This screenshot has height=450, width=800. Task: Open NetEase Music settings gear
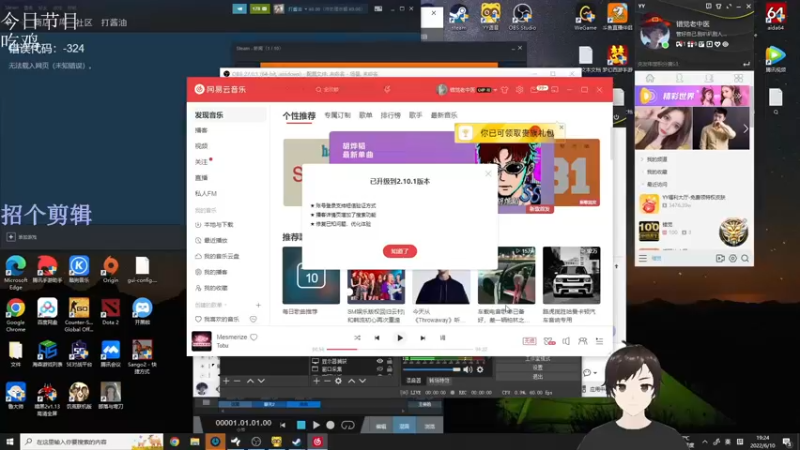point(519,89)
